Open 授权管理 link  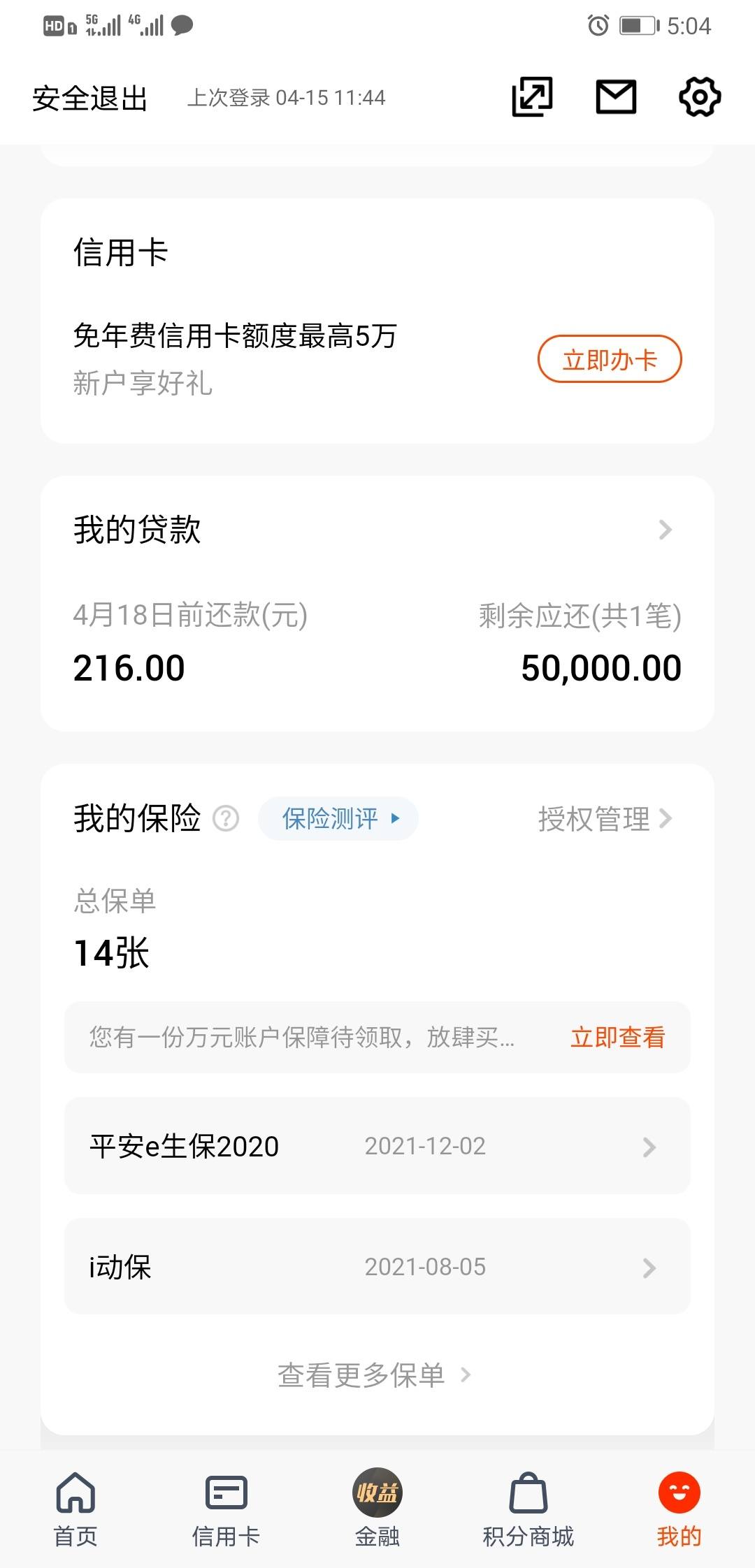pos(605,819)
